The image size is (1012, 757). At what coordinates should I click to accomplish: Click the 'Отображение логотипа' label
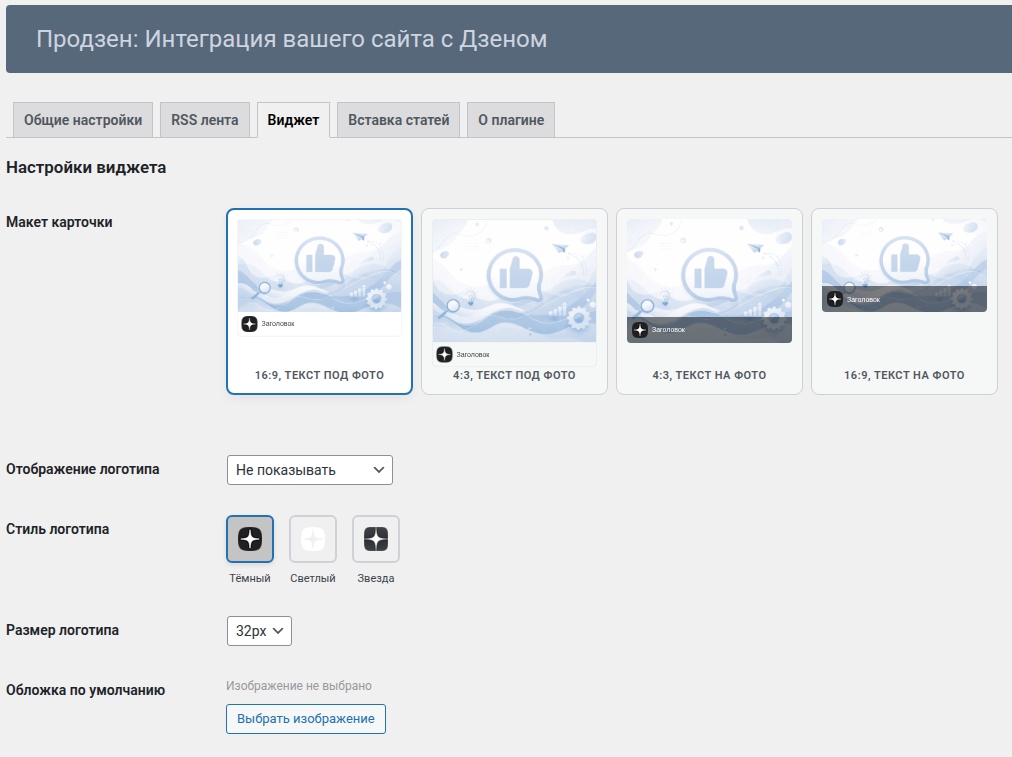tap(83, 469)
